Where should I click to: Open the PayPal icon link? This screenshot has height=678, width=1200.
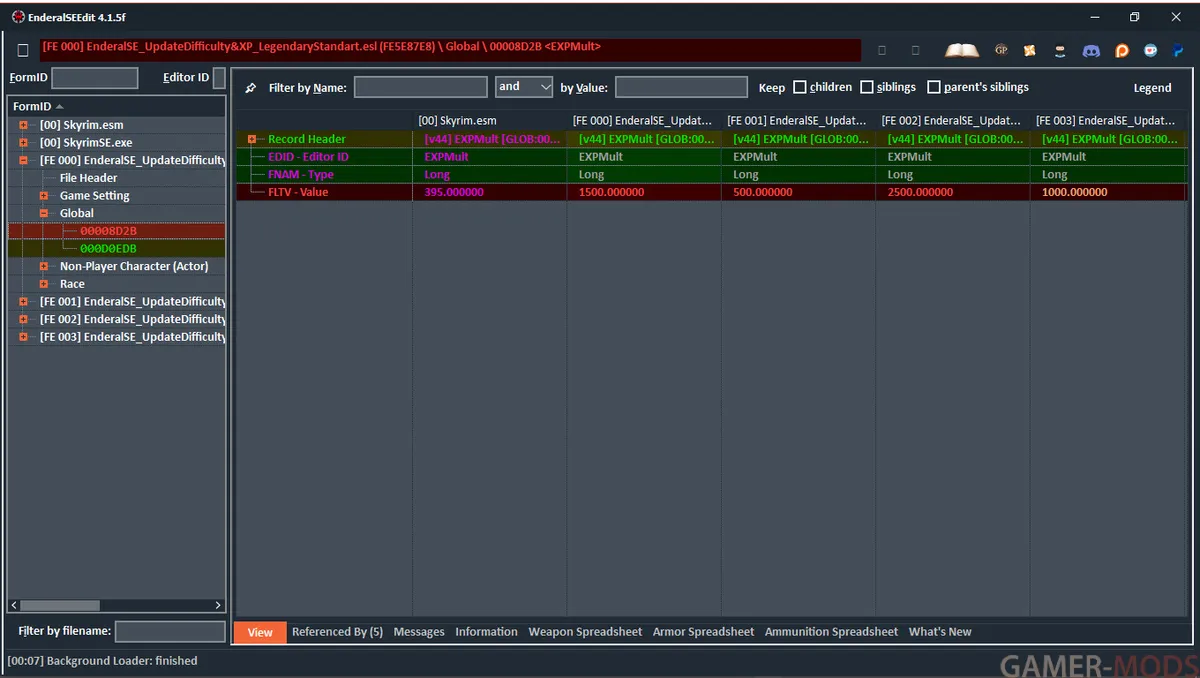pyautogui.click(x=1178, y=50)
